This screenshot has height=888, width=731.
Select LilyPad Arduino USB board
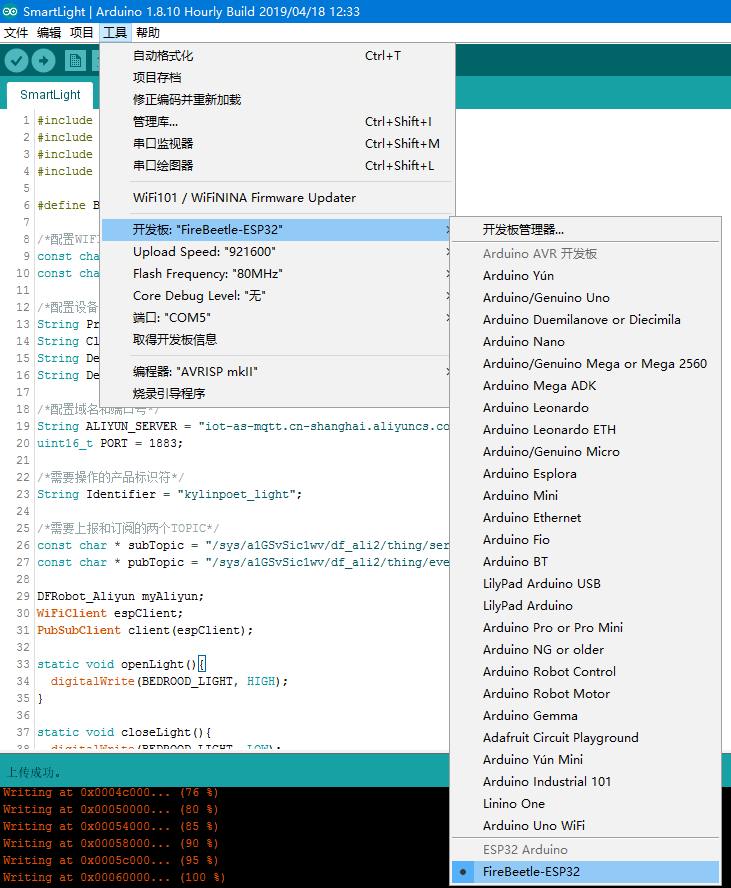[x=586, y=584]
